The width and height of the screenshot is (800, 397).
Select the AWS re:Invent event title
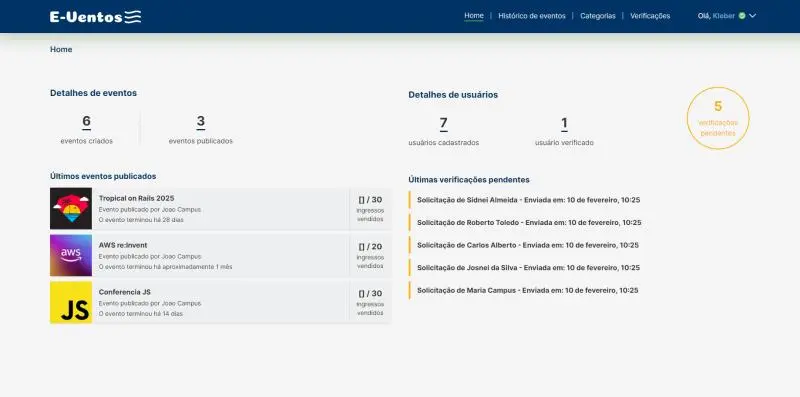click(123, 245)
